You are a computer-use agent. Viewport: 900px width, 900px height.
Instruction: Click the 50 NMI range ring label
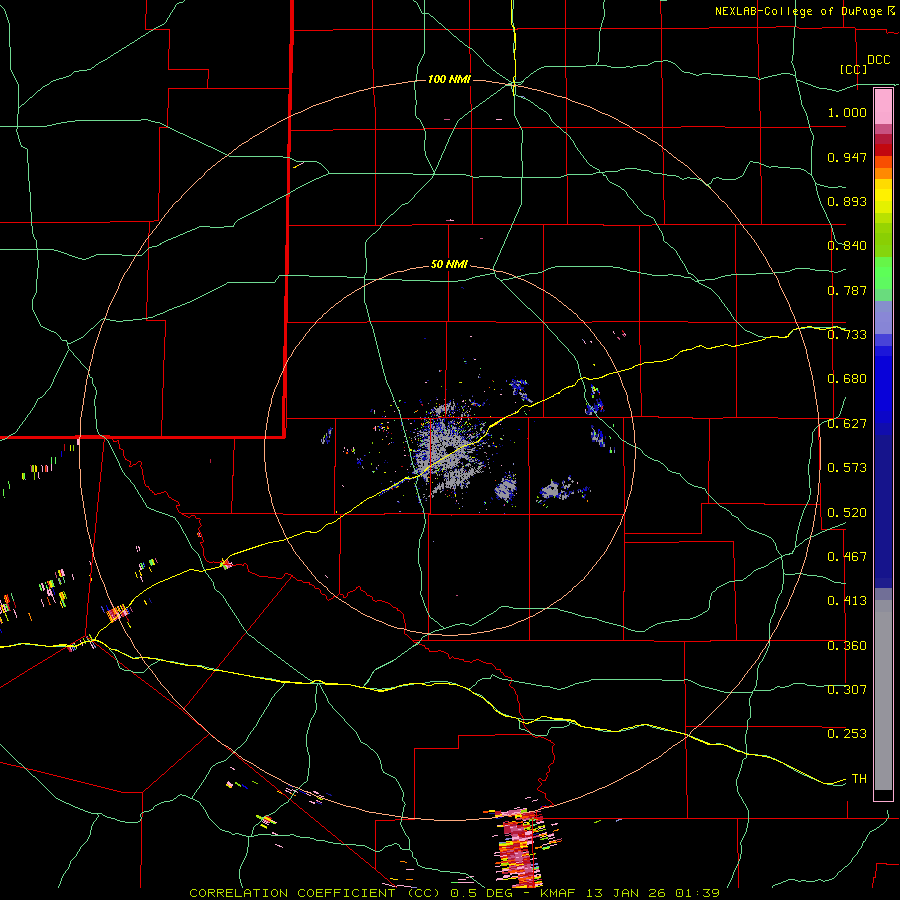tap(449, 265)
